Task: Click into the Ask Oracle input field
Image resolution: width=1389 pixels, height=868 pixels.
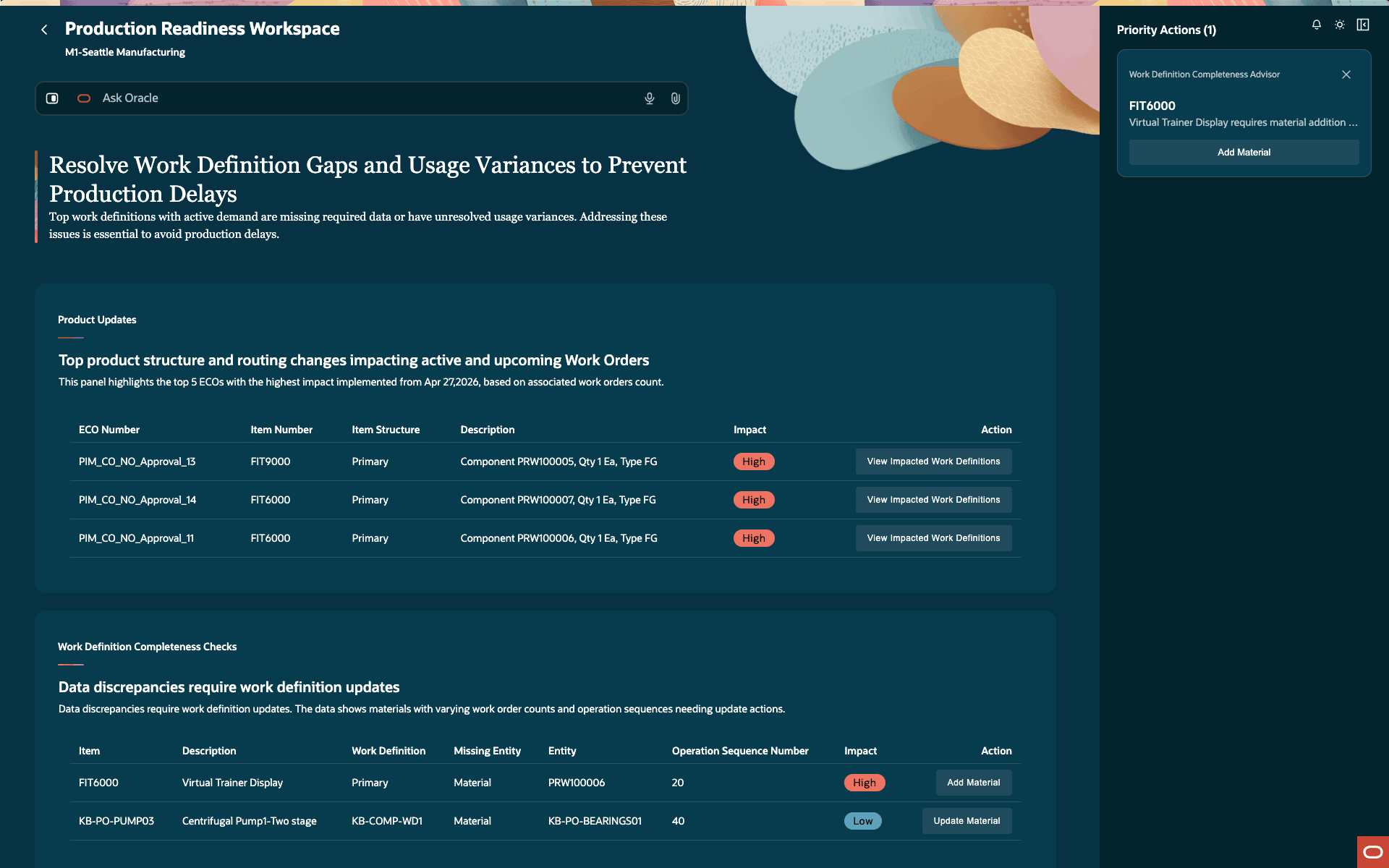Action: pyautogui.click(x=362, y=98)
